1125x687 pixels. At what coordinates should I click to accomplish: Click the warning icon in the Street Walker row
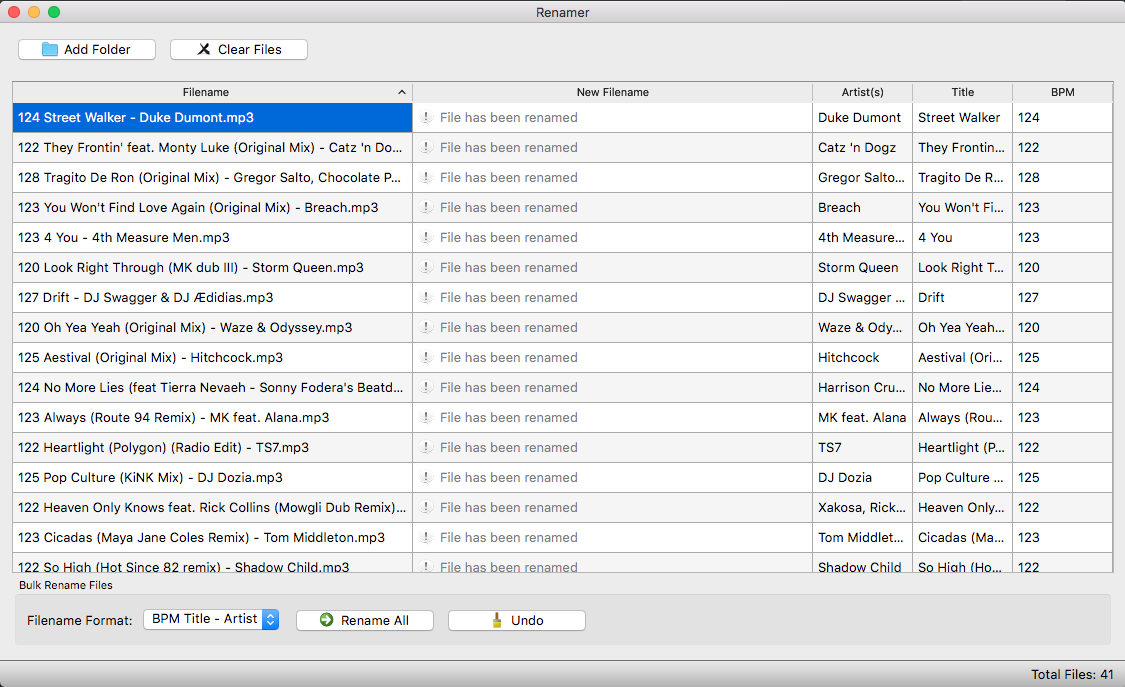pyautogui.click(x=426, y=118)
